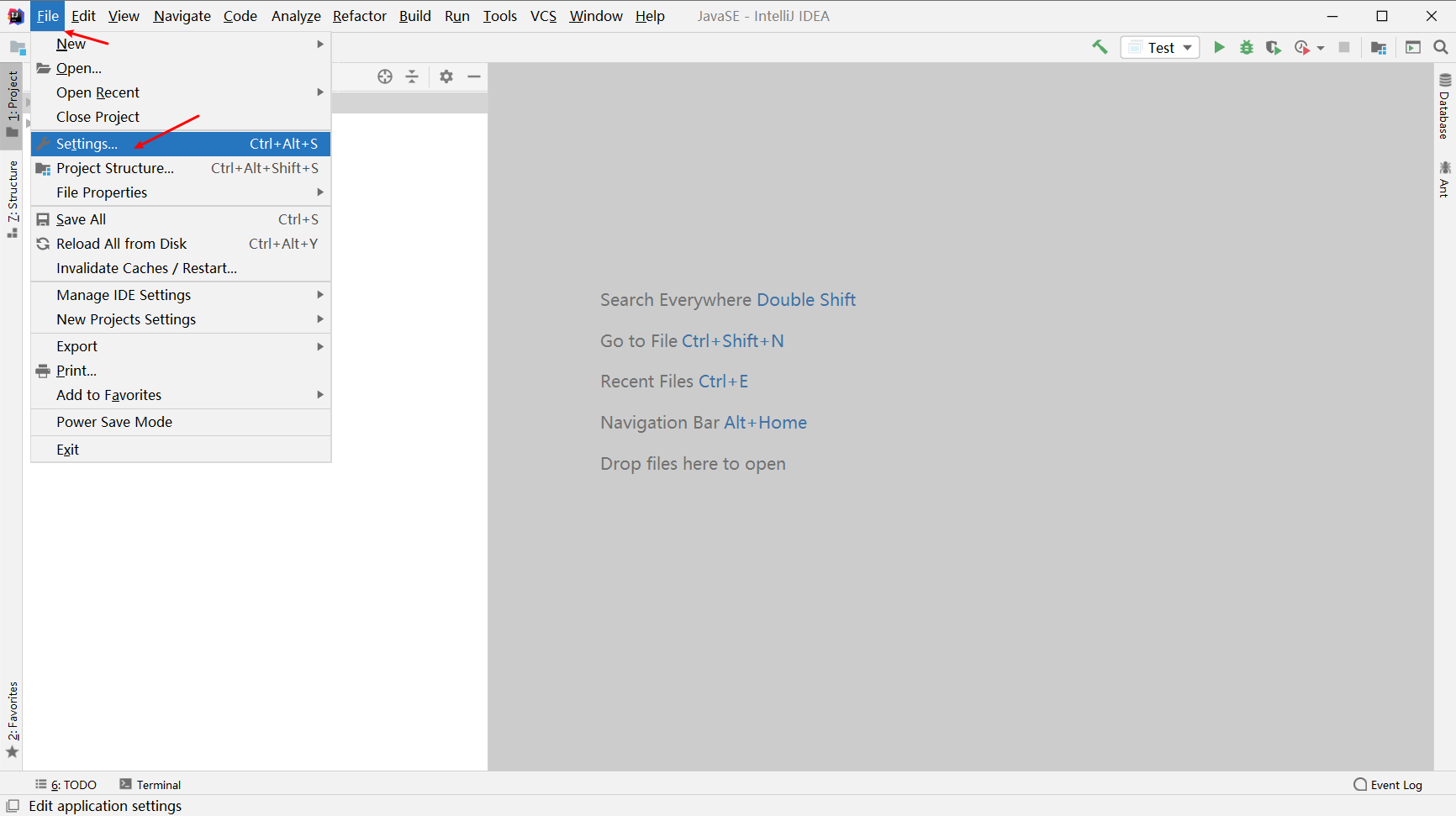Open the Event Log
The width and height of the screenshot is (1456, 816).
[x=1388, y=784]
